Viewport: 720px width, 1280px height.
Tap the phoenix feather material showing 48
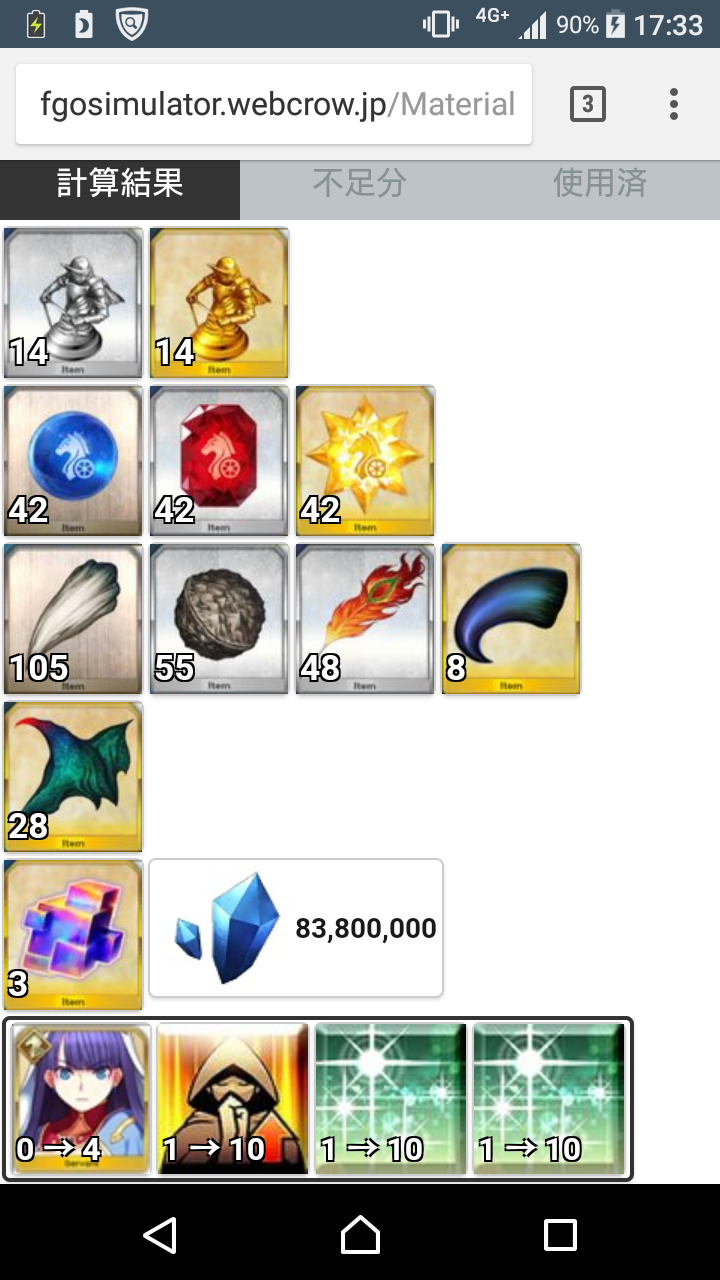[x=366, y=619]
